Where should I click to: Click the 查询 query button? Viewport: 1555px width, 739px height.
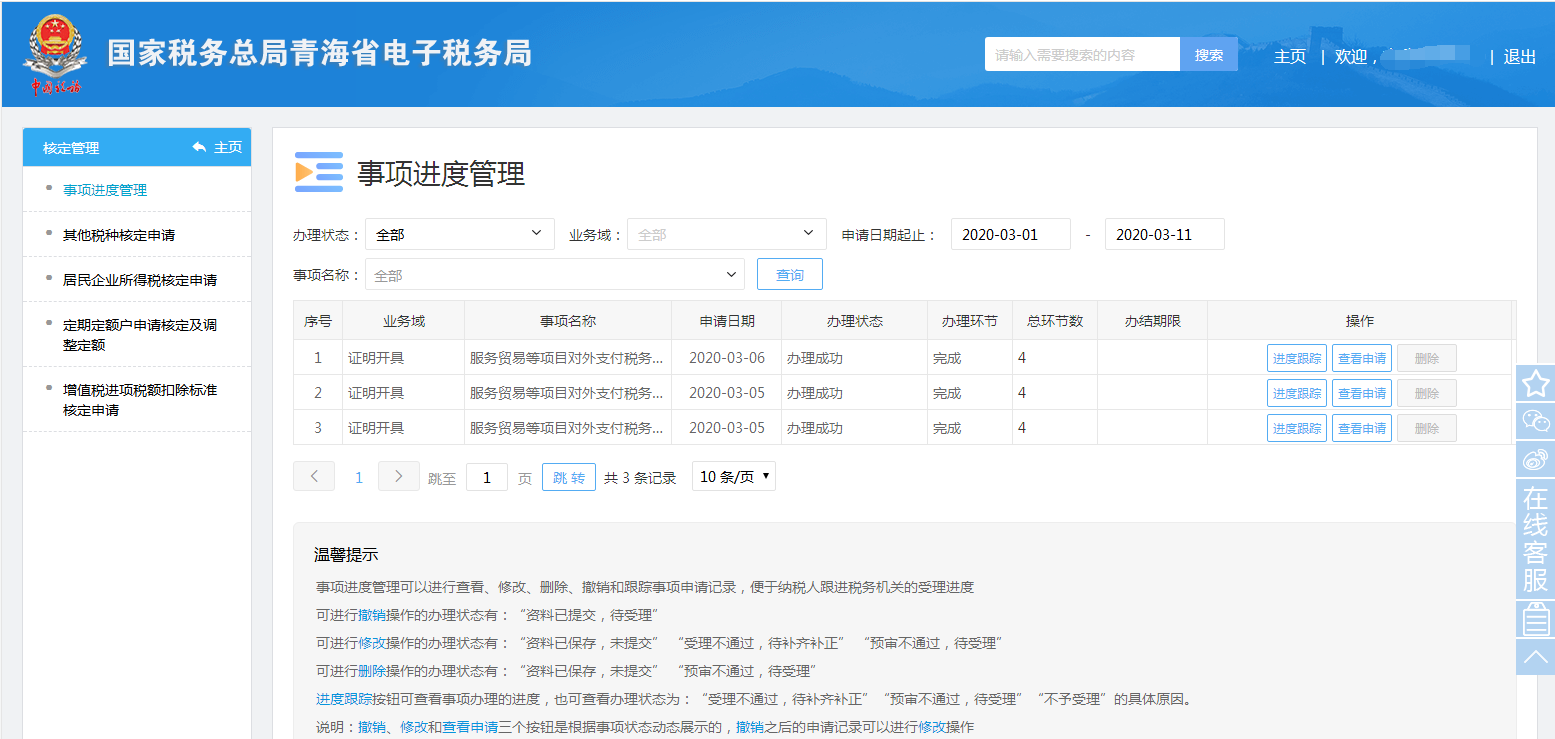point(789,275)
